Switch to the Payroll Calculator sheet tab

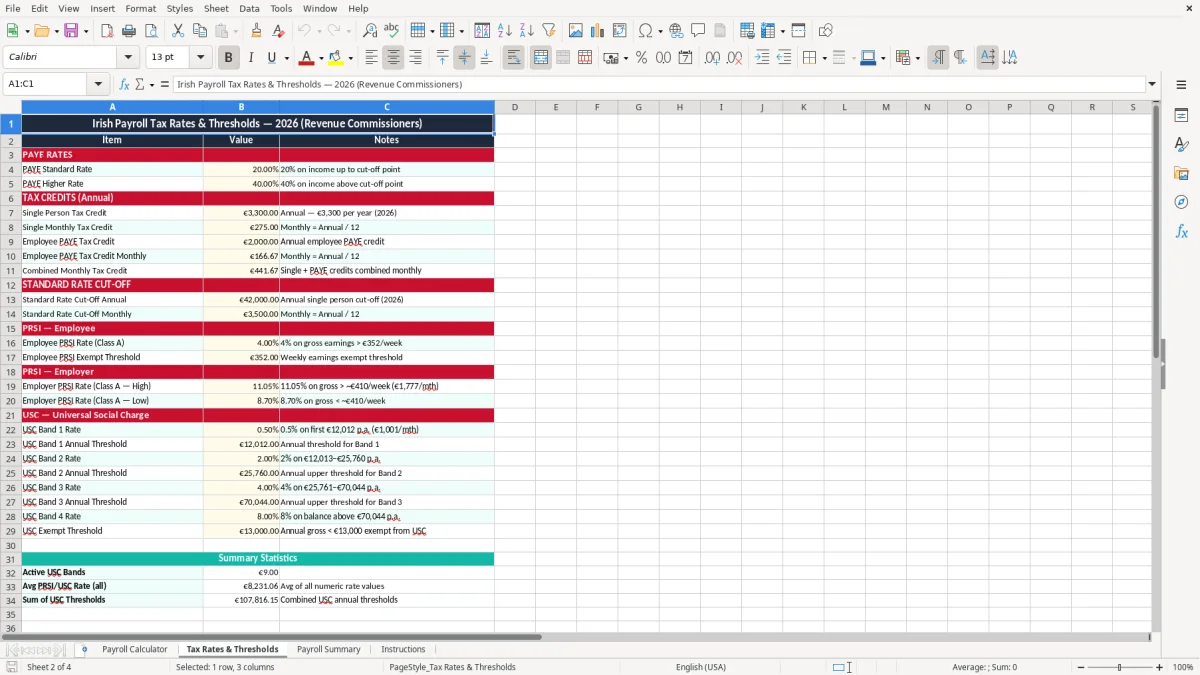point(134,649)
